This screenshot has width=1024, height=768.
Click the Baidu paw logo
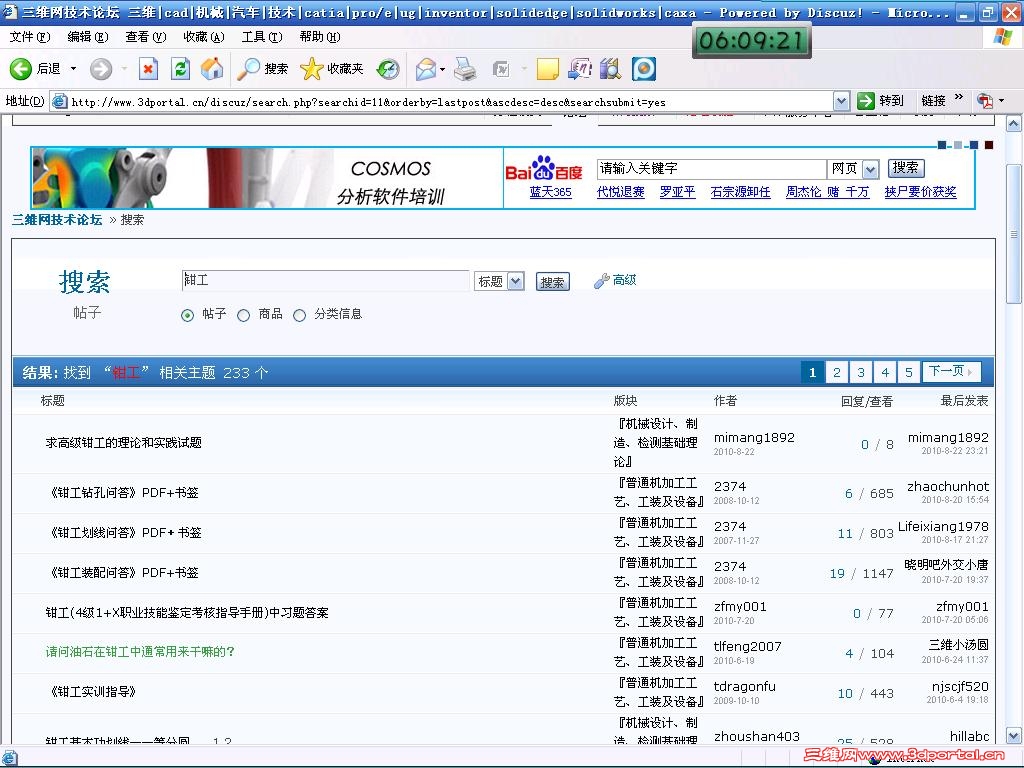[x=543, y=168]
